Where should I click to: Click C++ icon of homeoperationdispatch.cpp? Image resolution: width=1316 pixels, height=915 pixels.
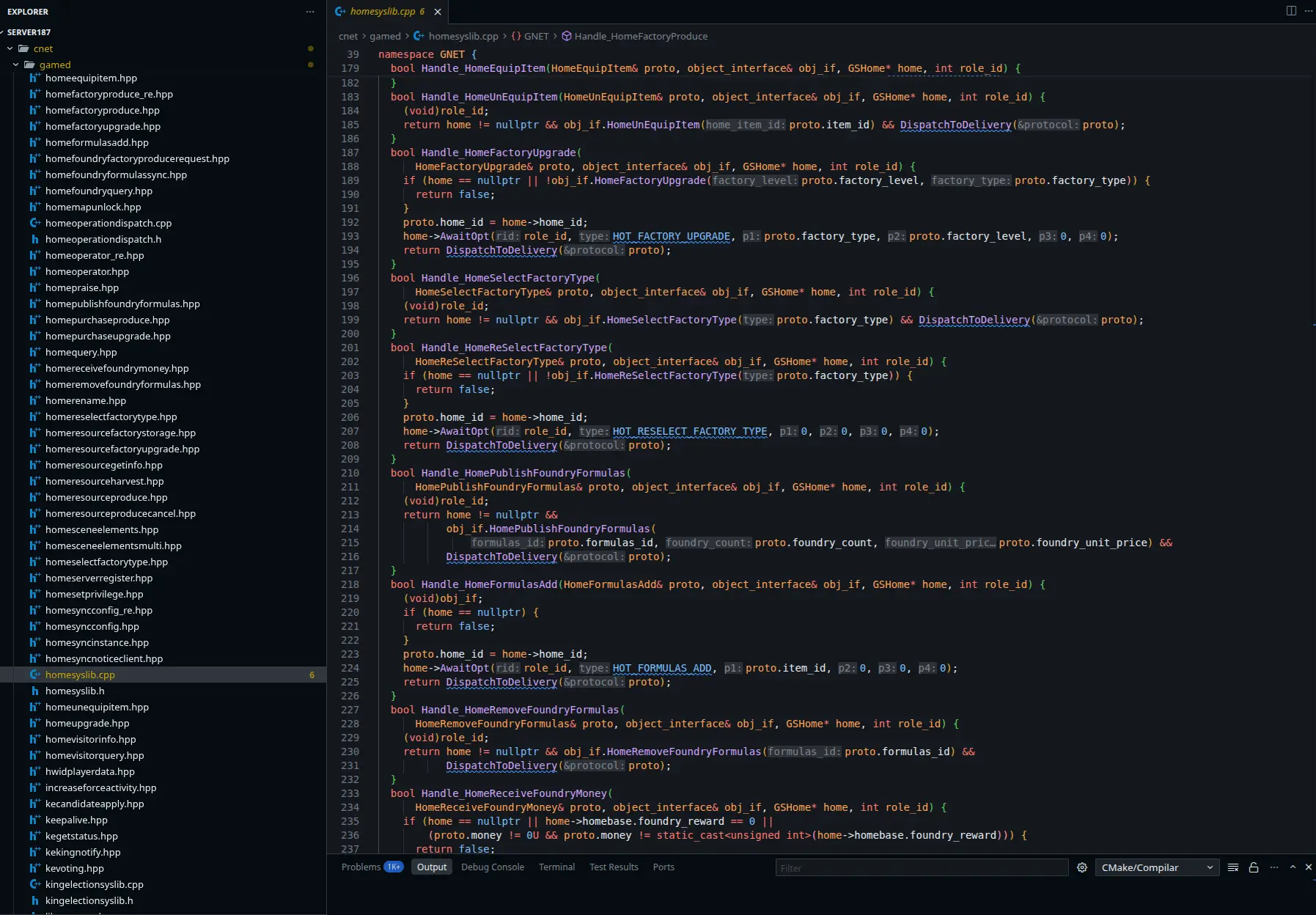[34, 223]
